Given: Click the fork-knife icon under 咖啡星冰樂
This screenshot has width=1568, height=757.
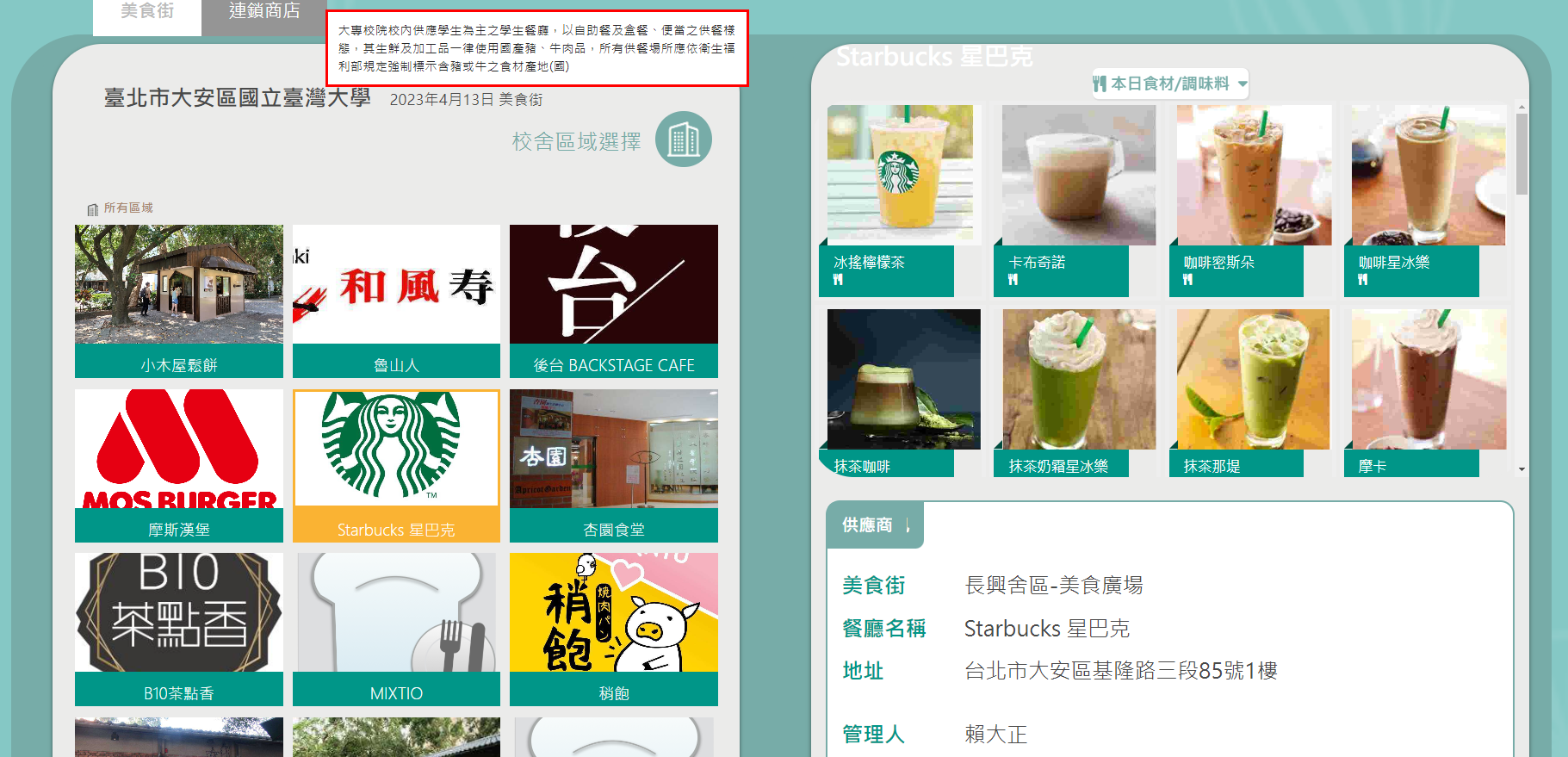Looking at the screenshot, I should click(1363, 280).
